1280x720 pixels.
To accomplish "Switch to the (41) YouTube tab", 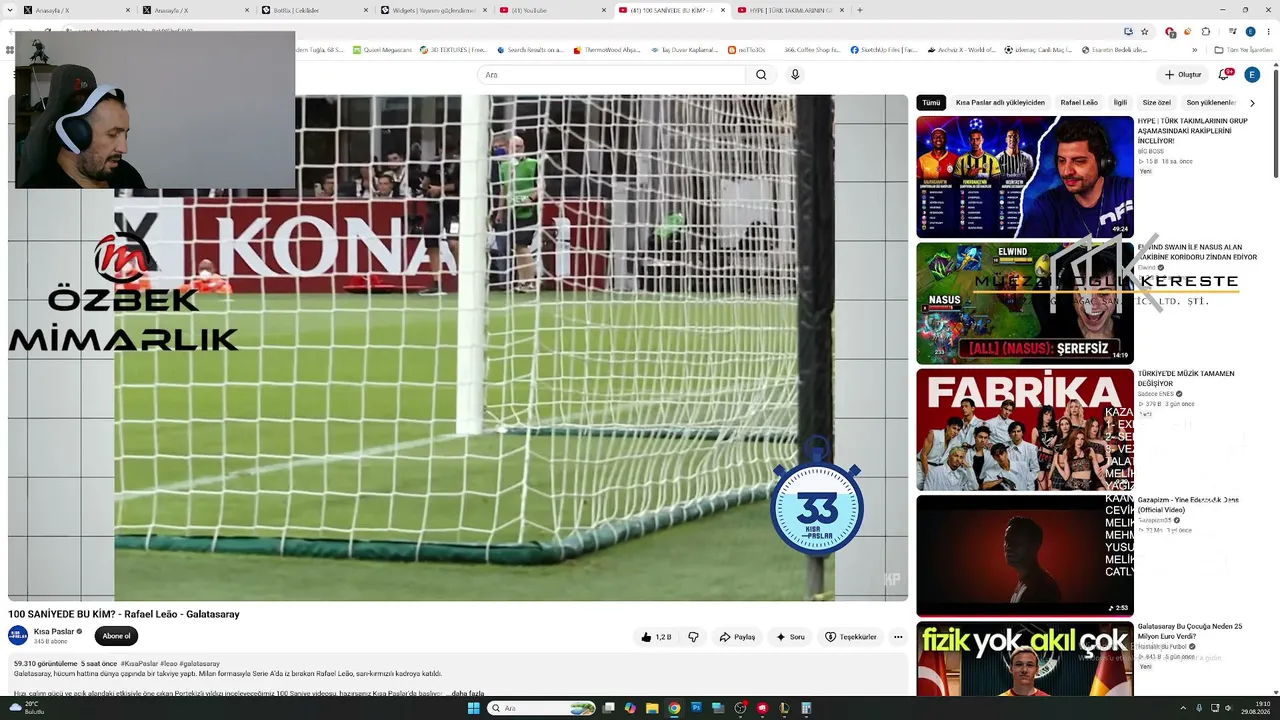I will (x=552, y=10).
